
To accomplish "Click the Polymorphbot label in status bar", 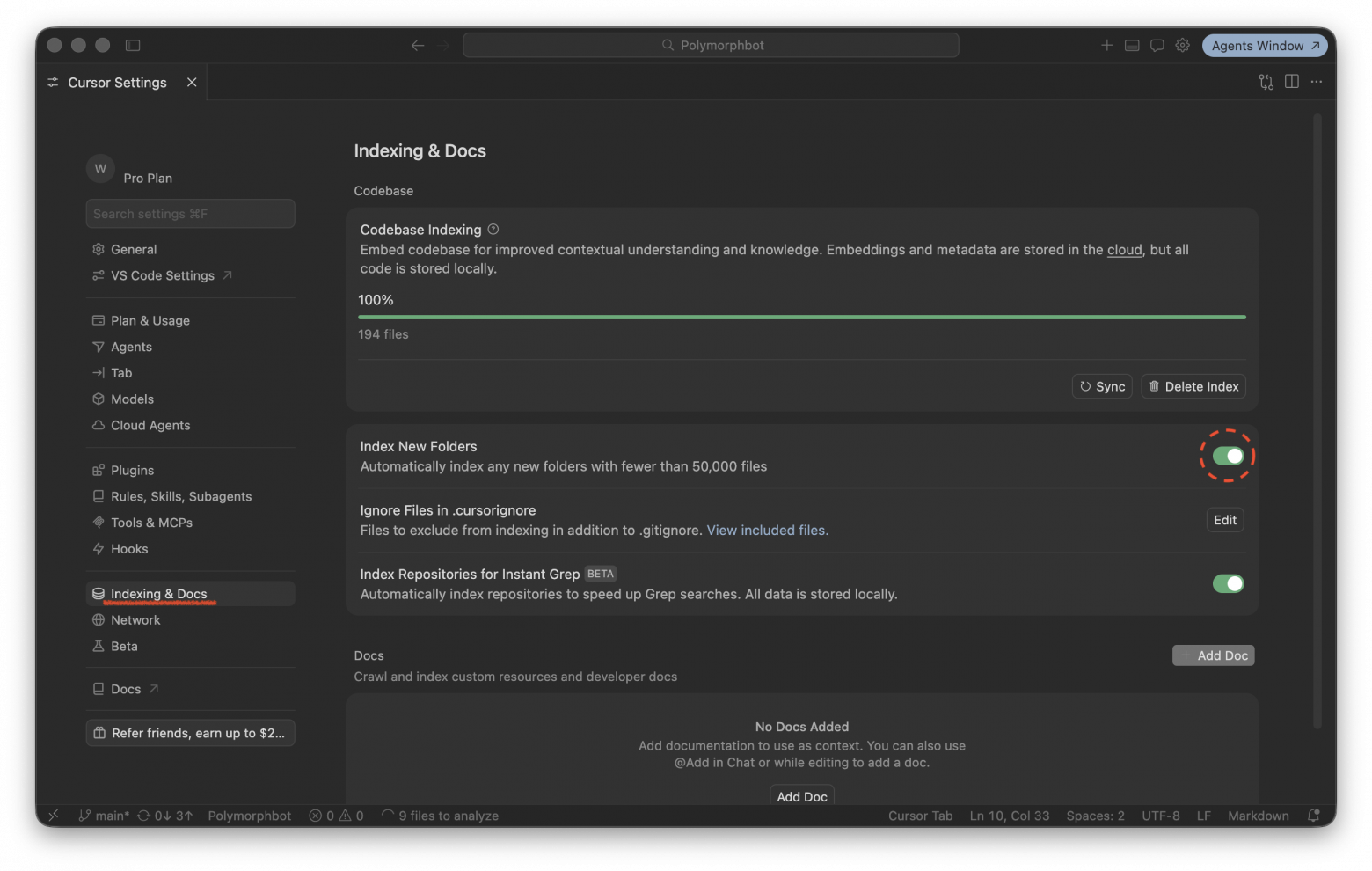I will pyautogui.click(x=250, y=816).
